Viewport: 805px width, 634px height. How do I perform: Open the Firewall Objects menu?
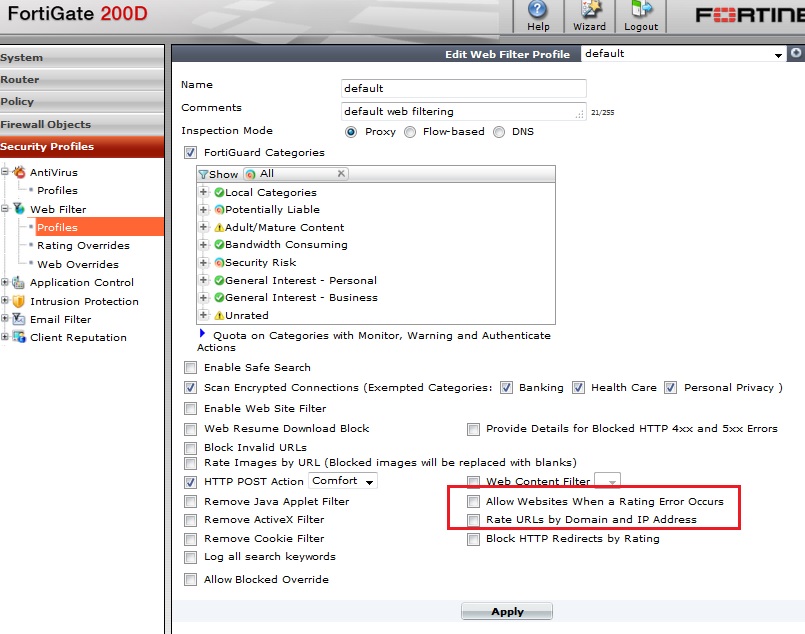coord(82,124)
